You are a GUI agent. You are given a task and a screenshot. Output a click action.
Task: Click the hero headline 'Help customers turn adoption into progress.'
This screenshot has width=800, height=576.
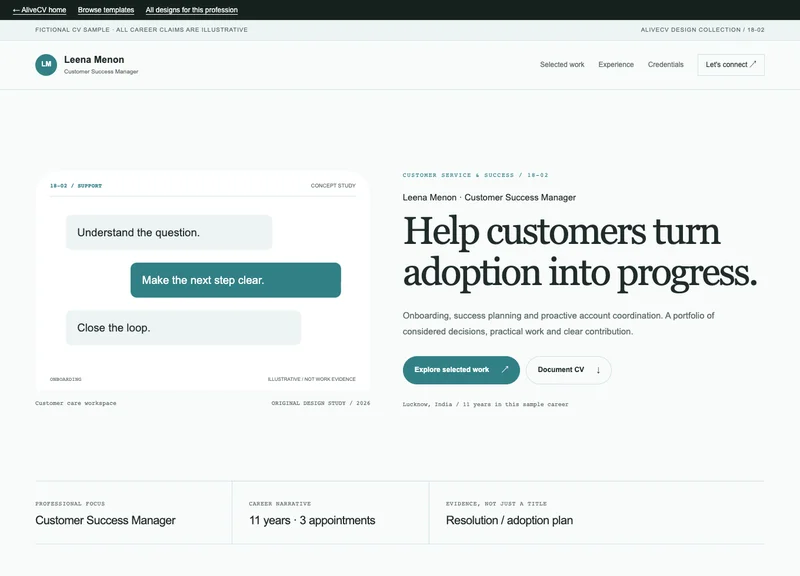(580, 253)
